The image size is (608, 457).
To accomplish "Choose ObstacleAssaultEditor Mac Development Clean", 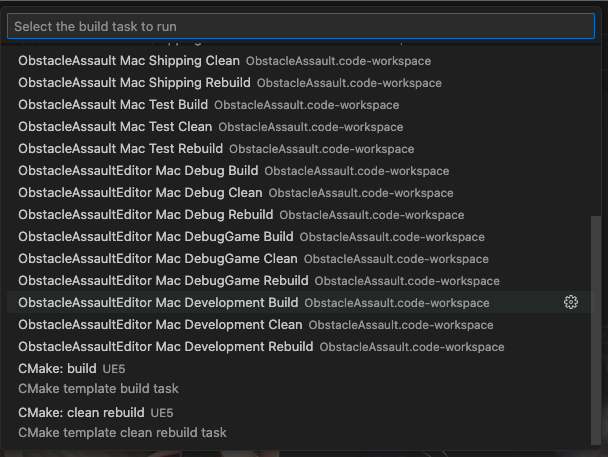I will (301, 325).
